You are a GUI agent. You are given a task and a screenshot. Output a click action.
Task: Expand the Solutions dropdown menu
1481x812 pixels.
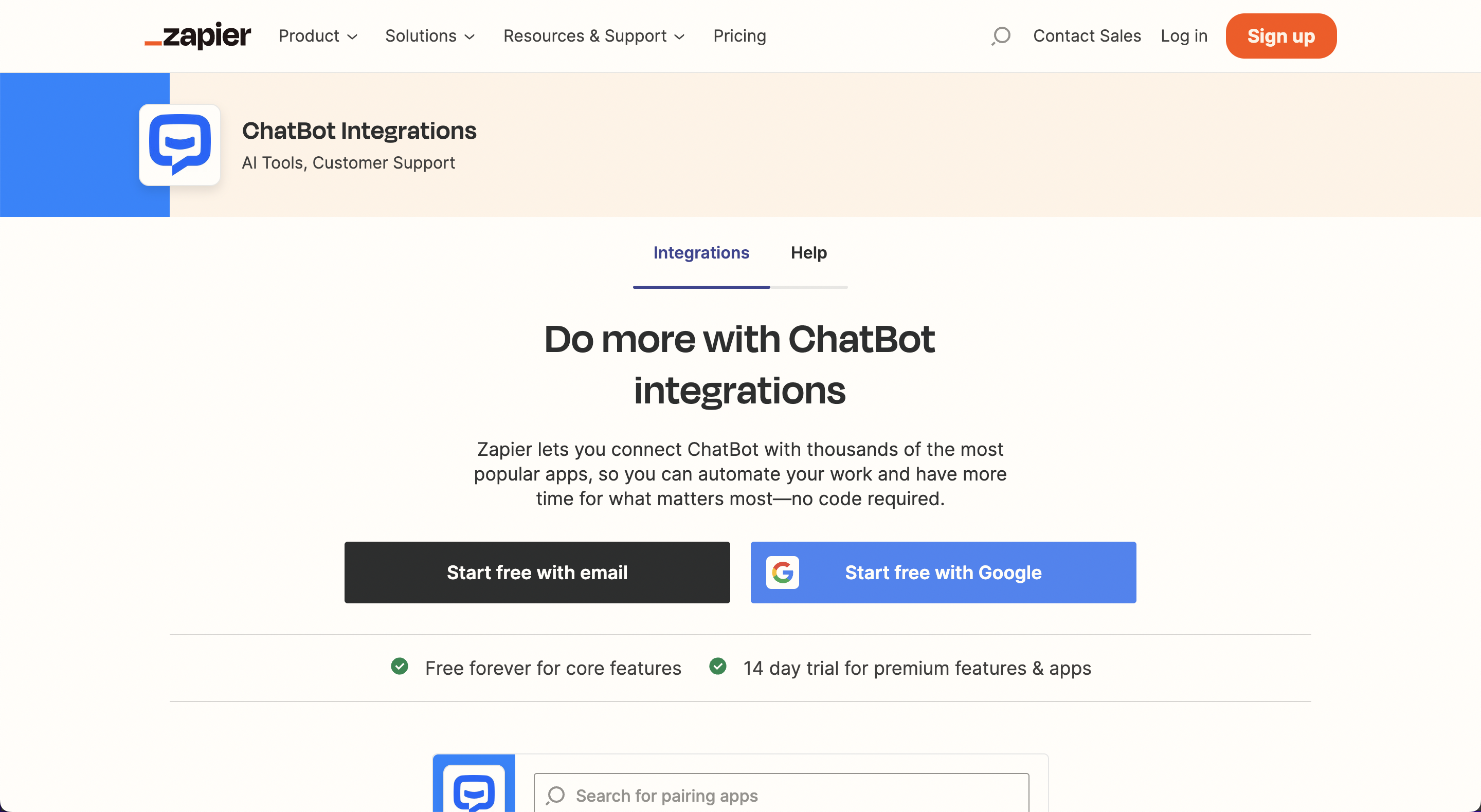click(429, 35)
